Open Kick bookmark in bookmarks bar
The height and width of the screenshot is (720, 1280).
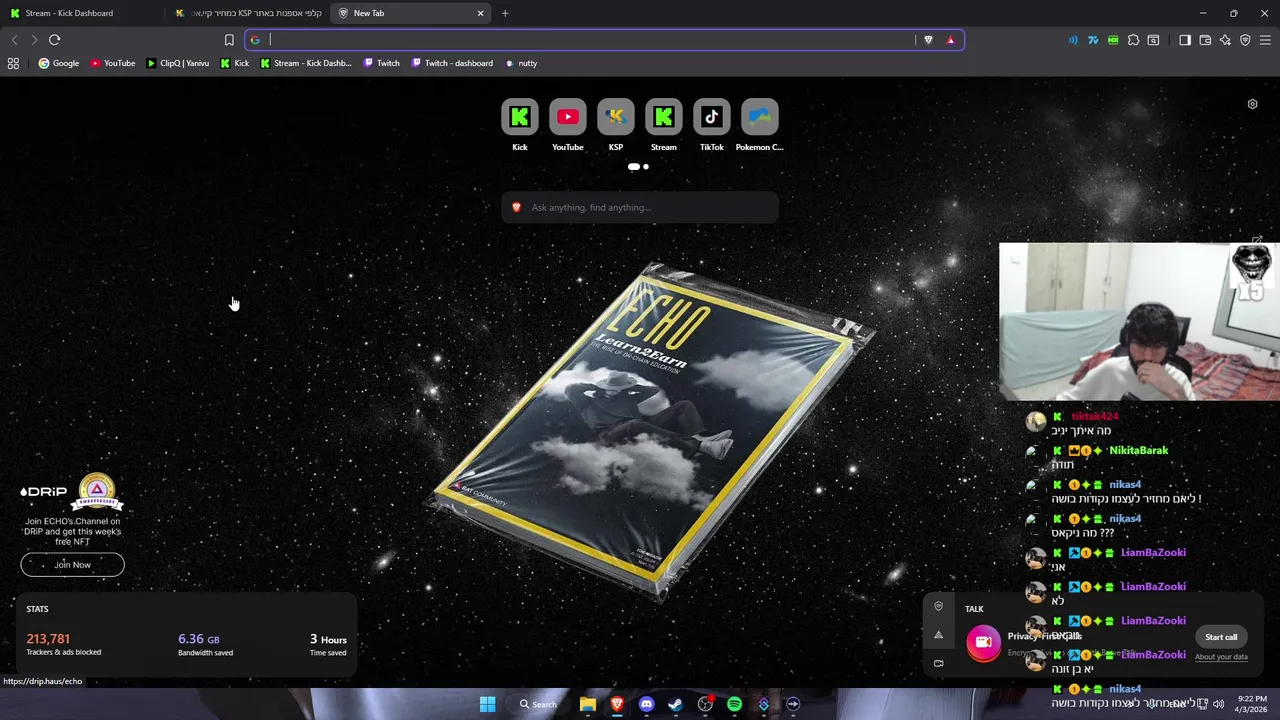235,63
